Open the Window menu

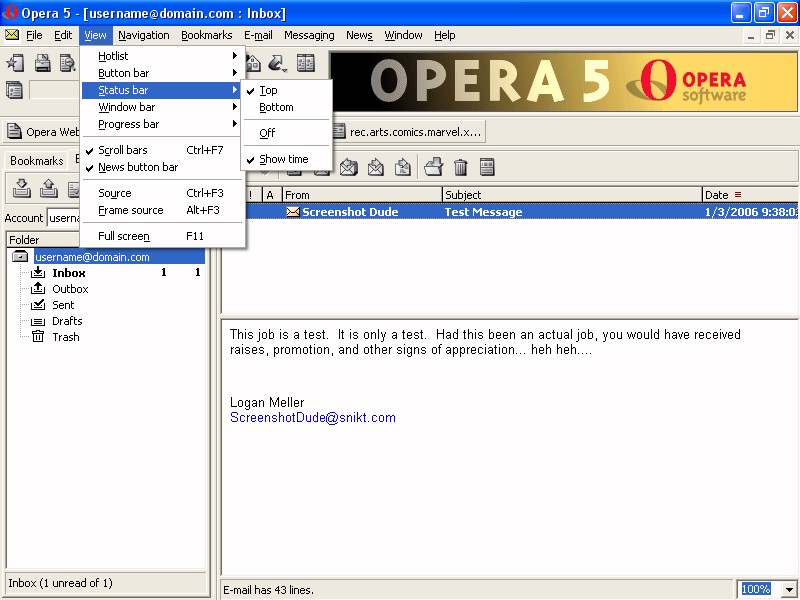pos(403,35)
